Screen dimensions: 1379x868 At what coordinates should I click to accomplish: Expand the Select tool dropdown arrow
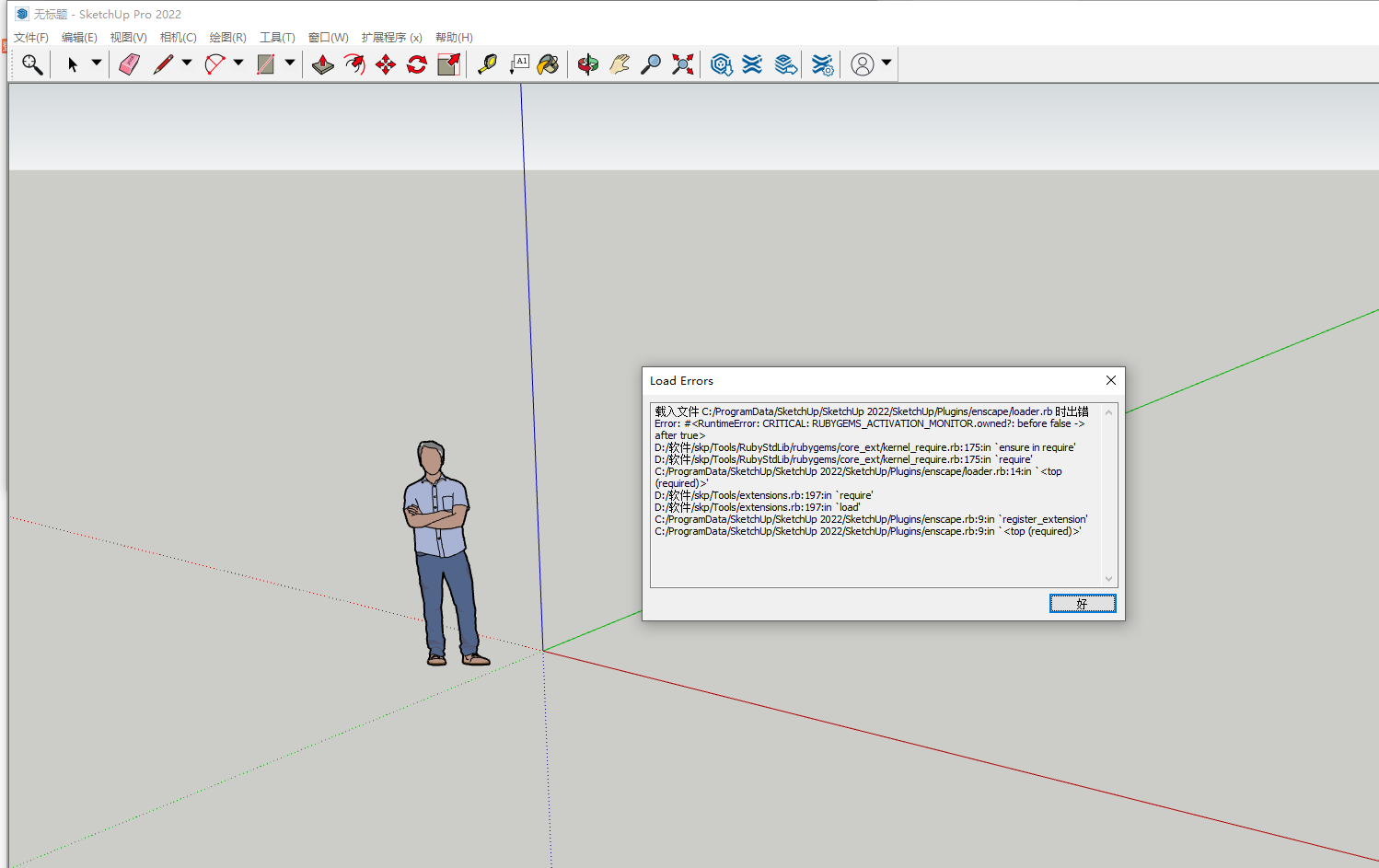click(x=96, y=64)
